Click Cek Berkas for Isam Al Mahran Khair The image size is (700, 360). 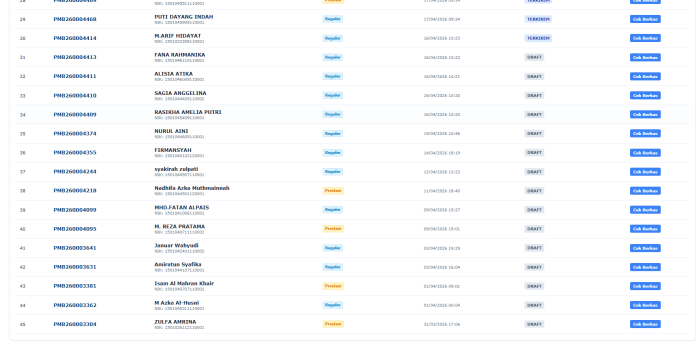tap(645, 286)
